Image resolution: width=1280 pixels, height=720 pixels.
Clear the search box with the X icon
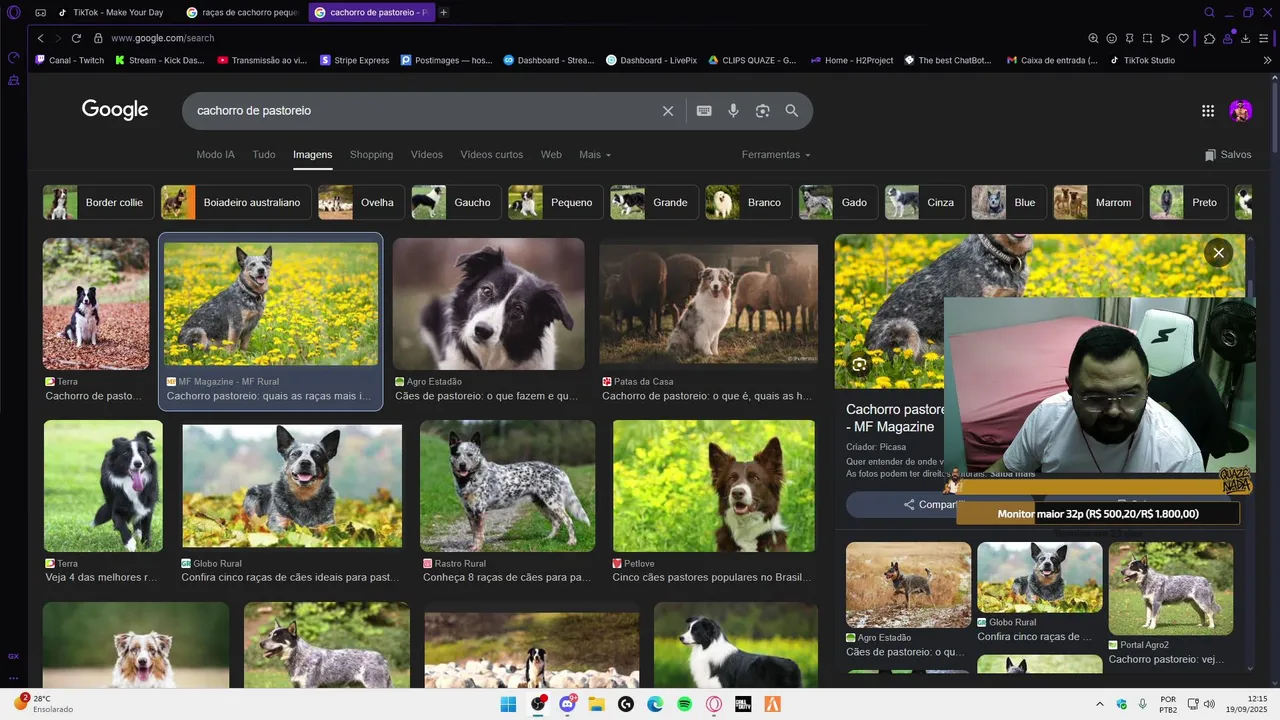(x=668, y=111)
